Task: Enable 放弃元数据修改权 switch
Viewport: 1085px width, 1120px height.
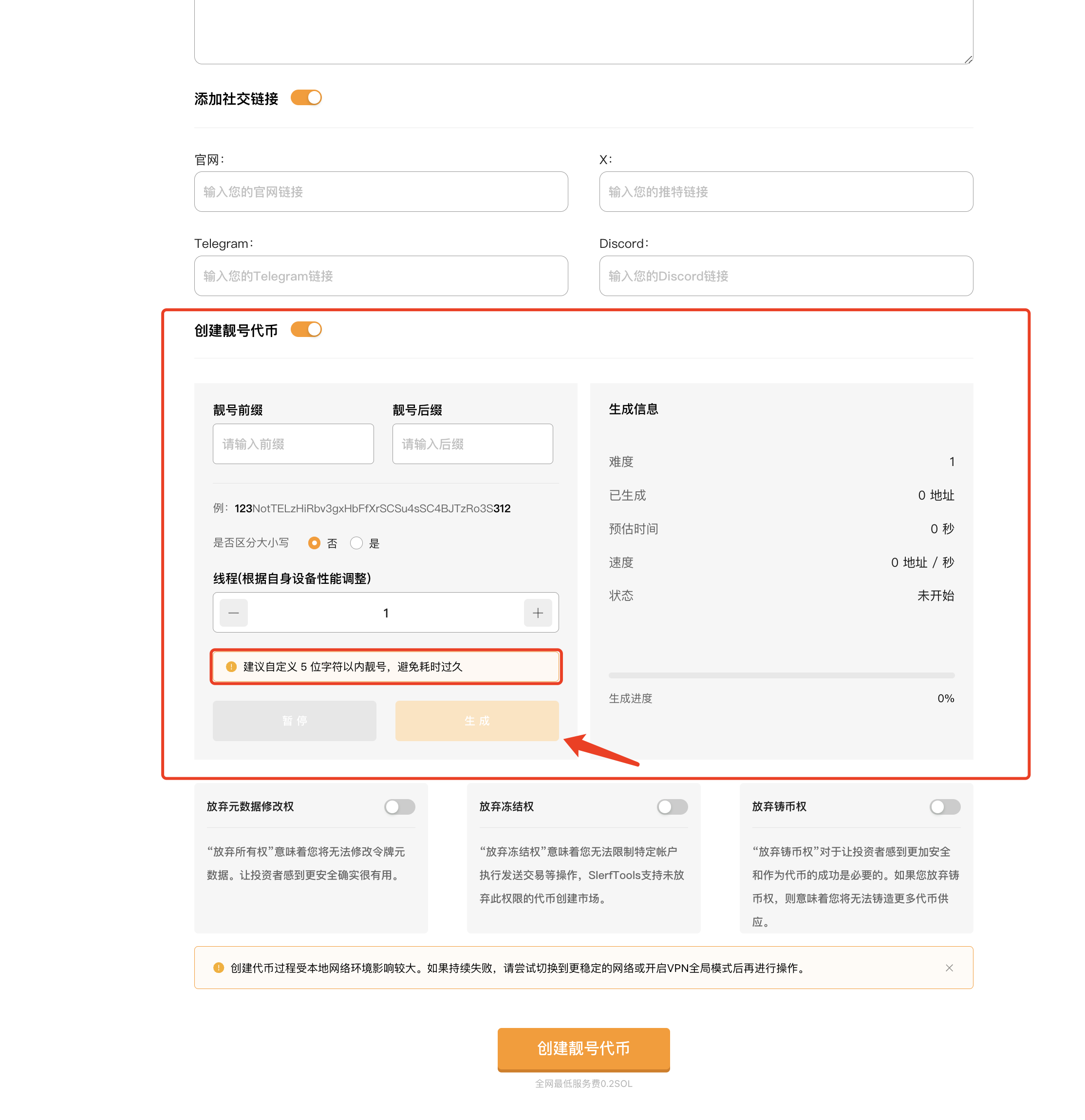Action: point(399,806)
